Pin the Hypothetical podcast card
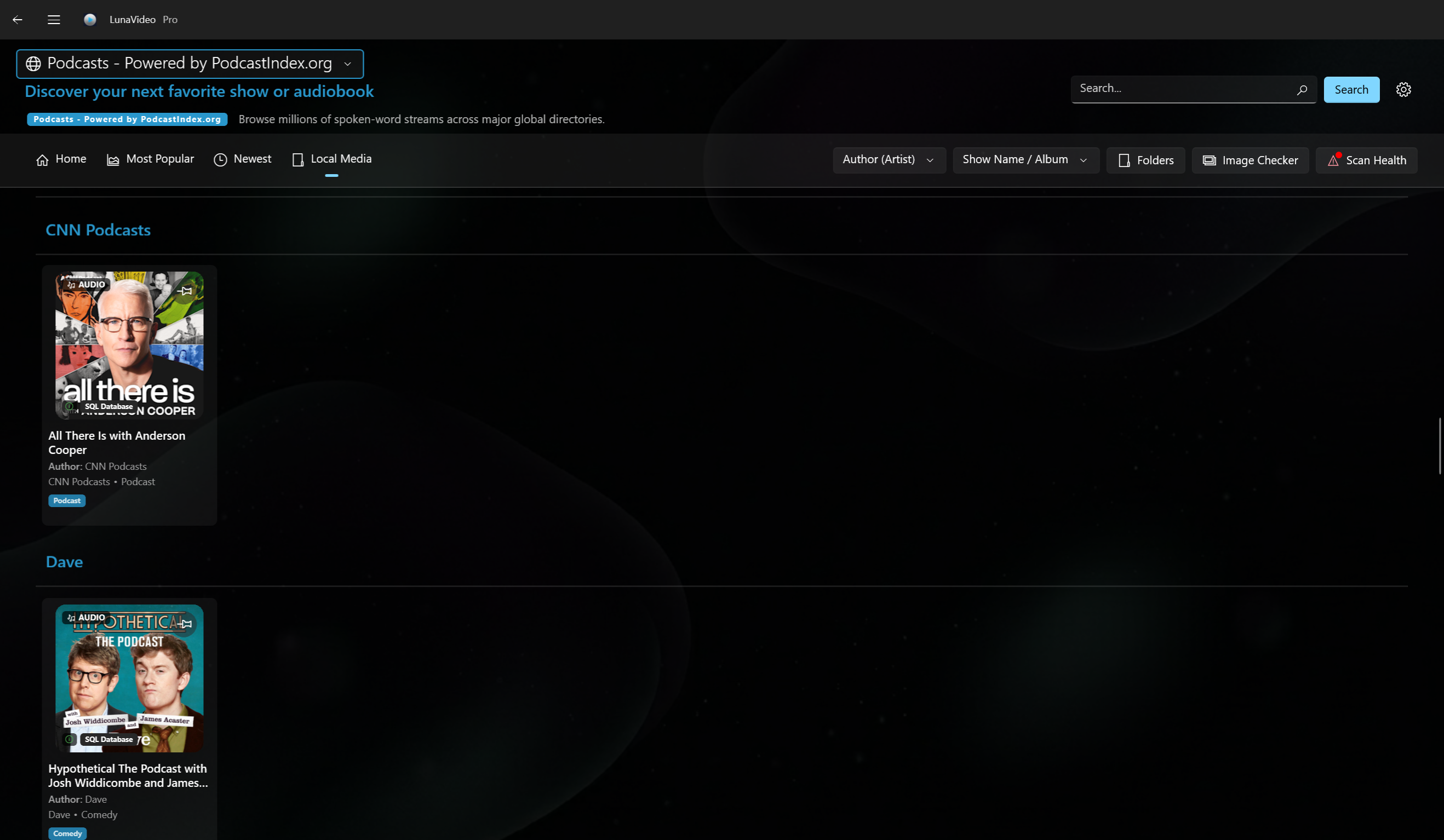Screen dimensions: 1444x840 click(x=185, y=623)
